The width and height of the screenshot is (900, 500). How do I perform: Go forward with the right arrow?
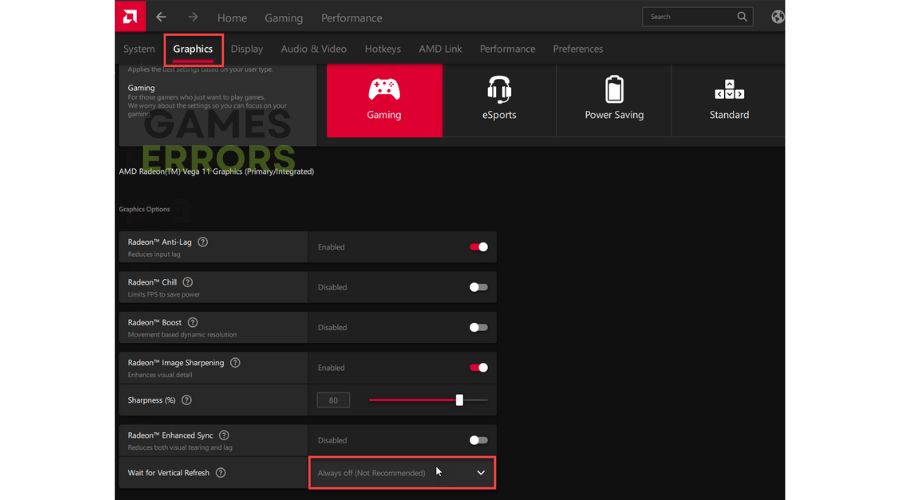tap(193, 17)
